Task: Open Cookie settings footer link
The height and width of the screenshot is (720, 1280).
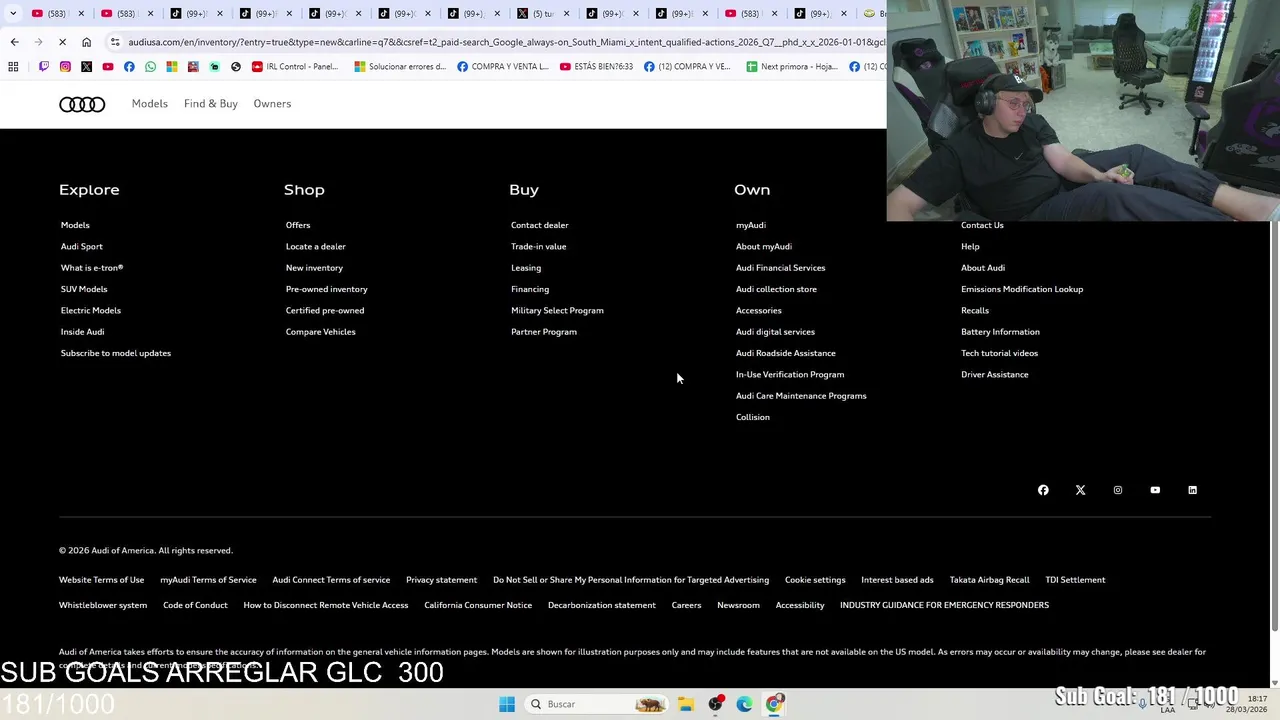Action: [815, 580]
